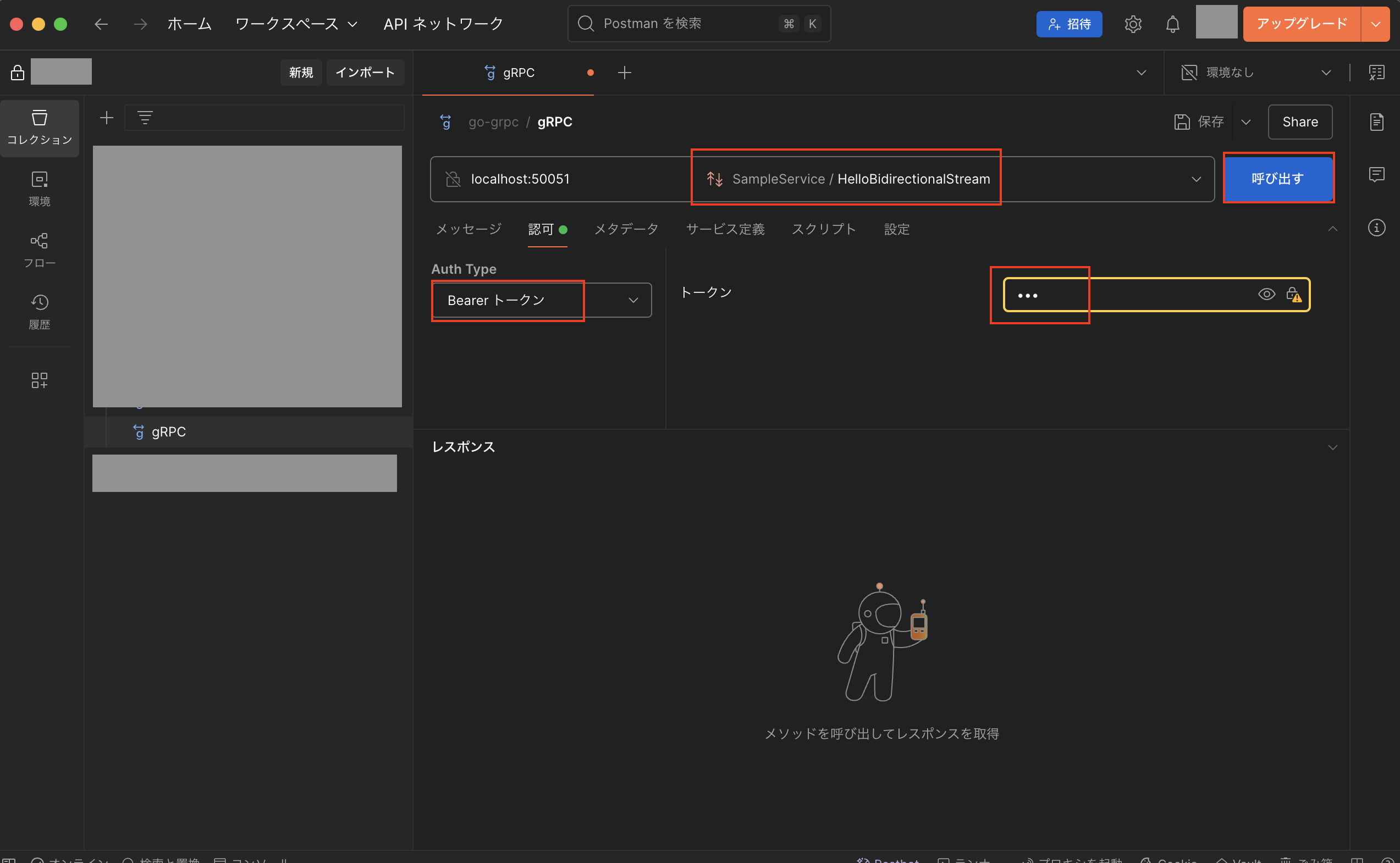This screenshot has height=863, width=1400.
Task: Expand the Workspaces dropdown
Action: point(296,24)
